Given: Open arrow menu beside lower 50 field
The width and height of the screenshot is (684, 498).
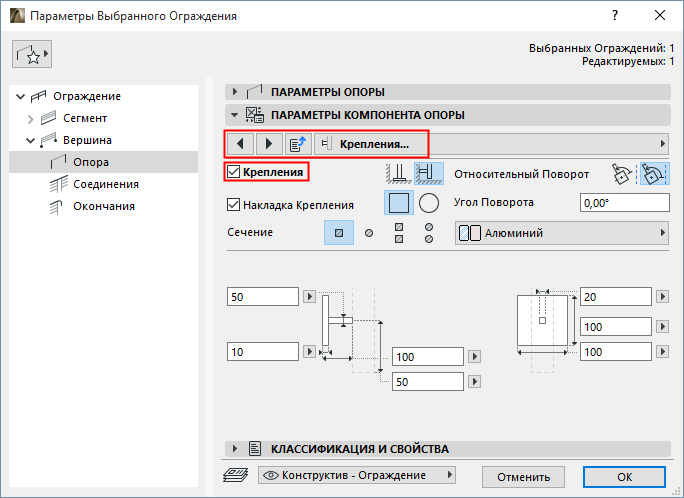Looking at the screenshot, I should [x=475, y=382].
